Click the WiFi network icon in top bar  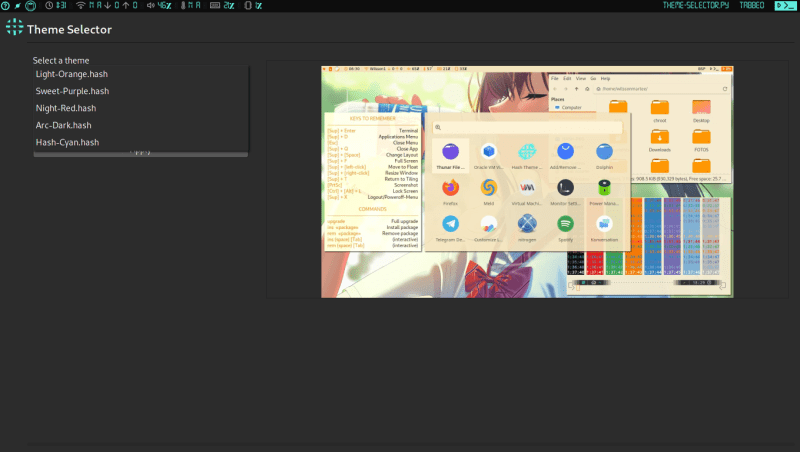coord(81,6)
